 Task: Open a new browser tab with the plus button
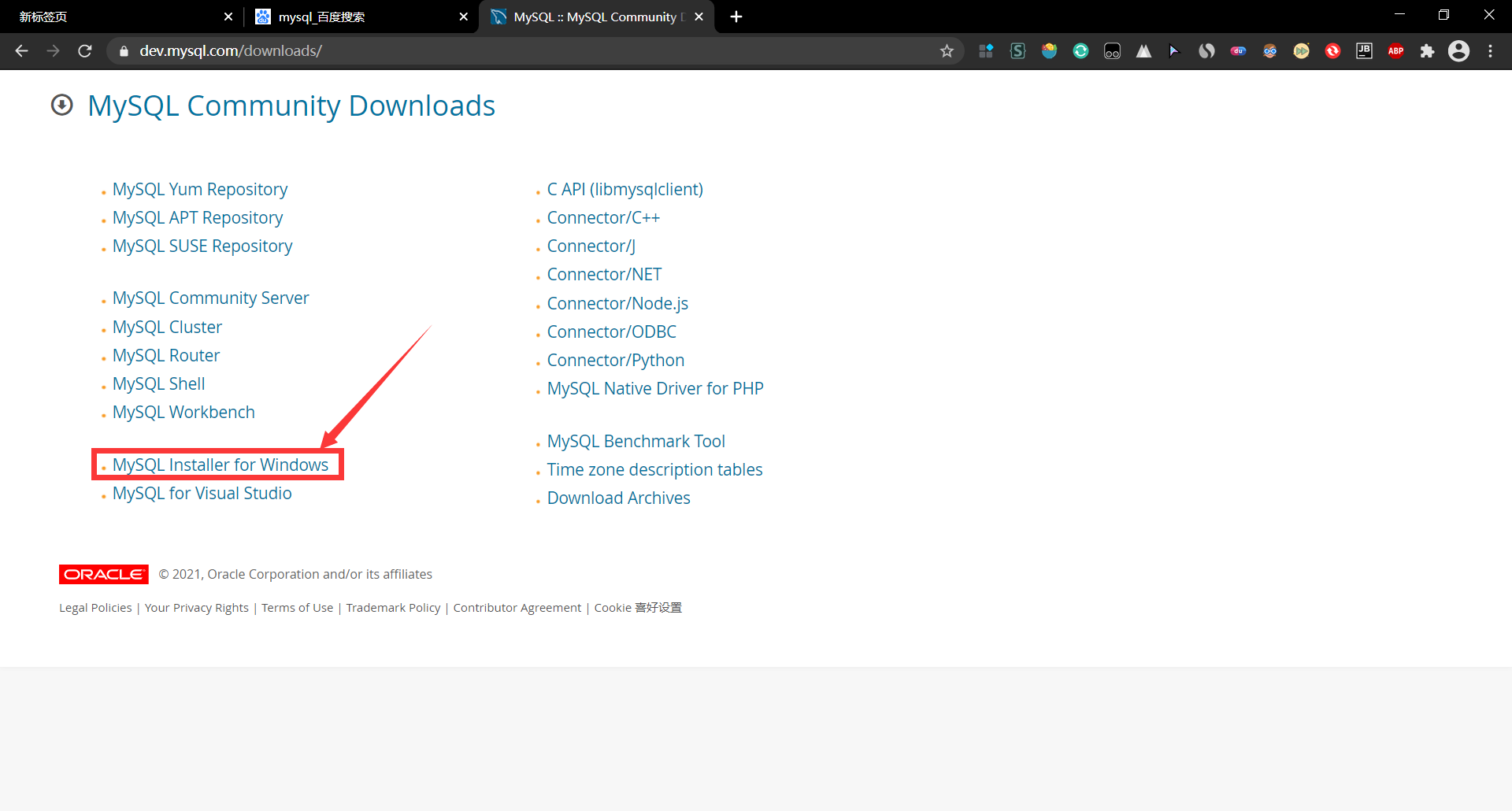point(736,17)
